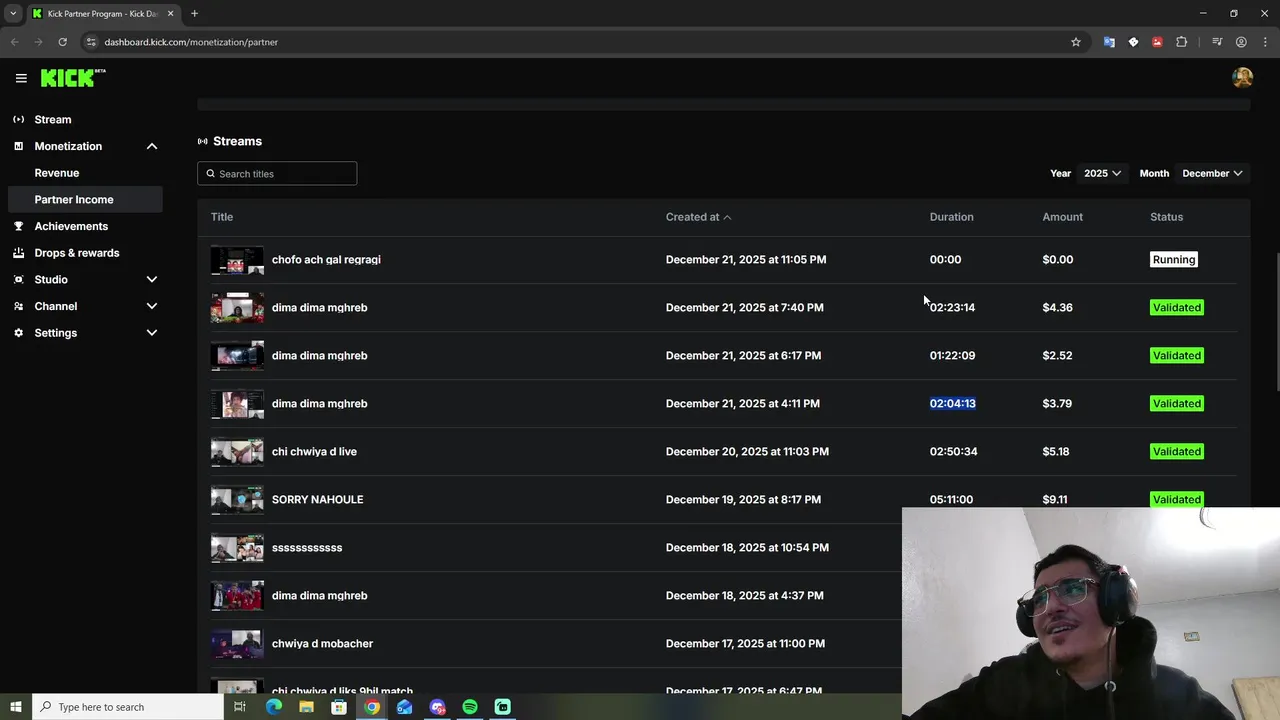The height and width of the screenshot is (720, 1280).
Task: Open the ssssssssssss stream thumbnail
Action: click(x=237, y=548)
